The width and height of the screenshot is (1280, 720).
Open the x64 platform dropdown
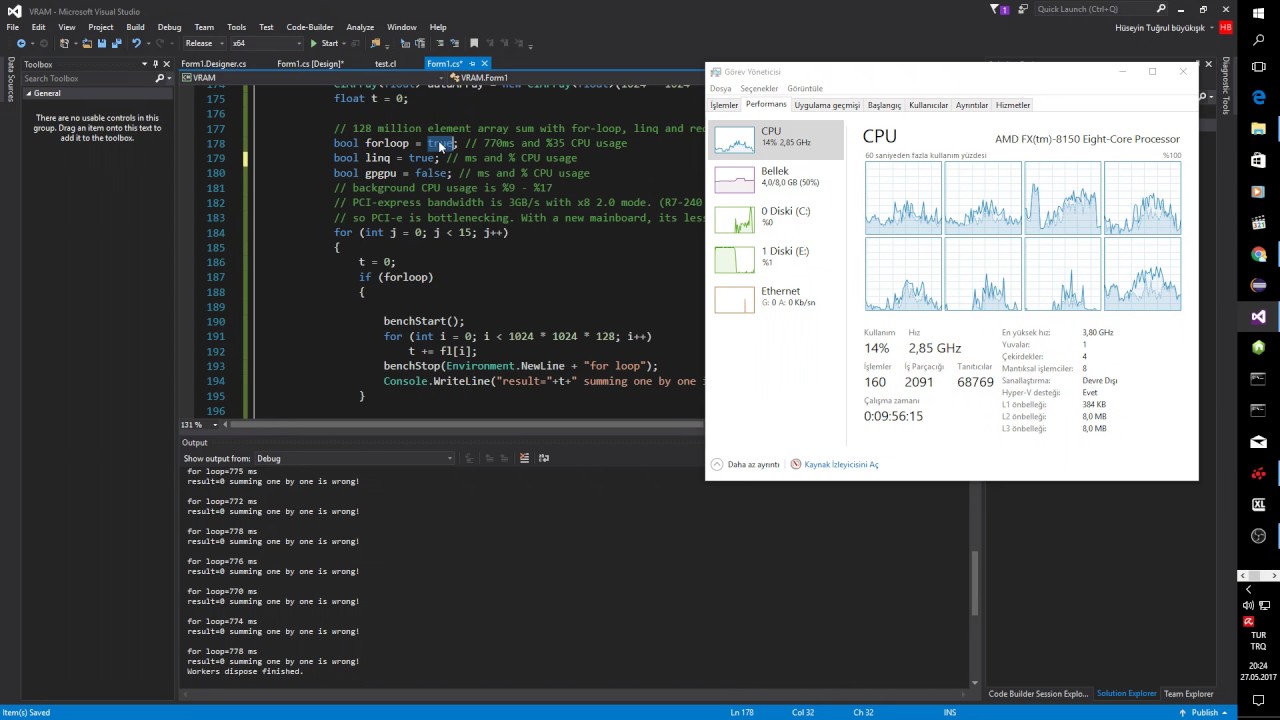point(266,43)
